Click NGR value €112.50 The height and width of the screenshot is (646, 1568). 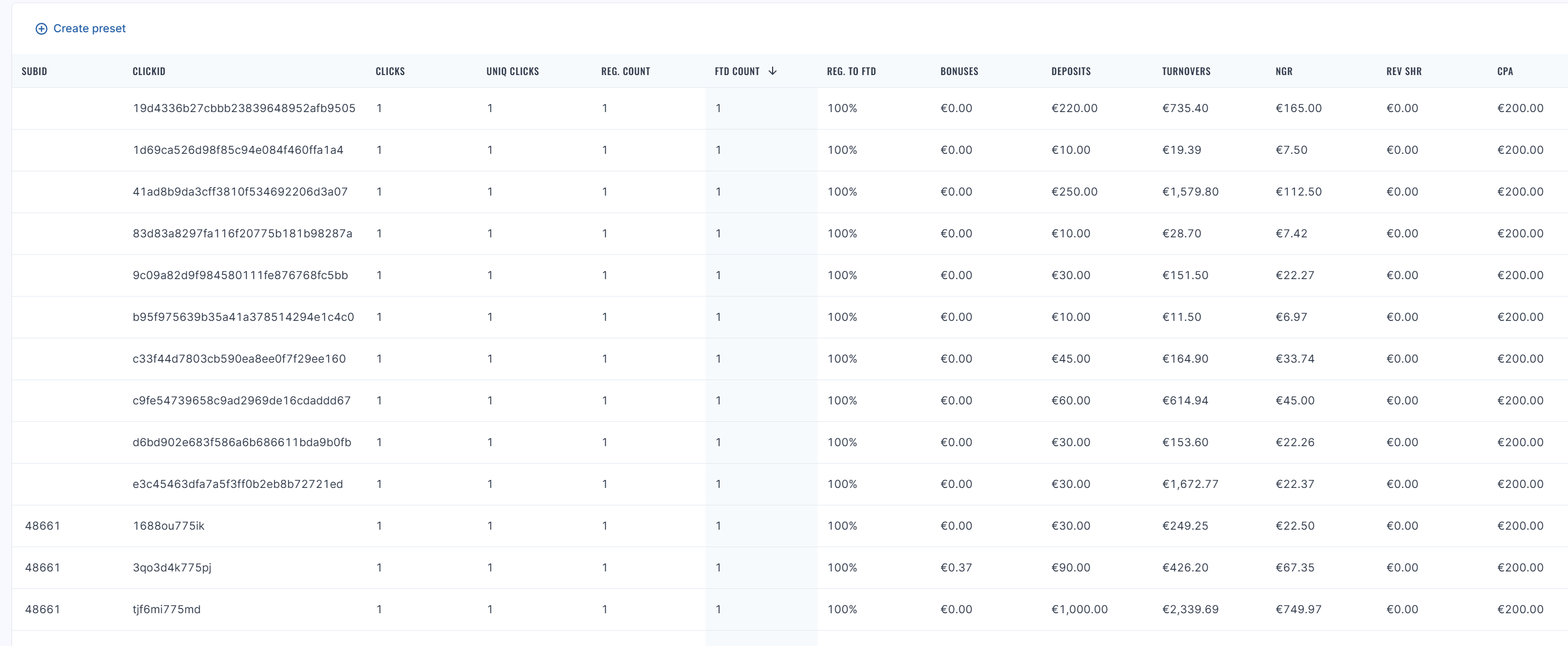pyautogui.click(x=1298, y=191)
